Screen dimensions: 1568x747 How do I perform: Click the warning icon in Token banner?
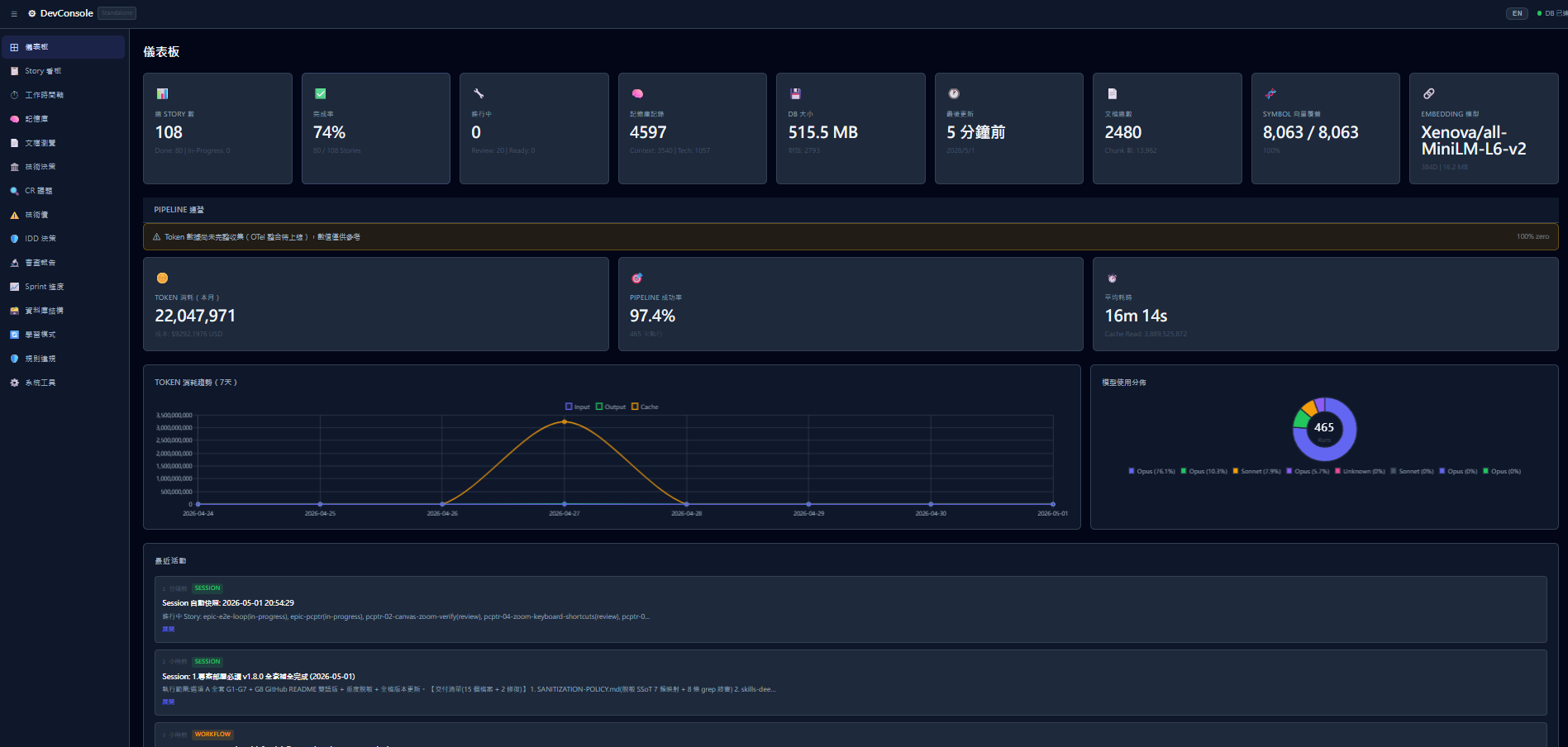(157, 236)
